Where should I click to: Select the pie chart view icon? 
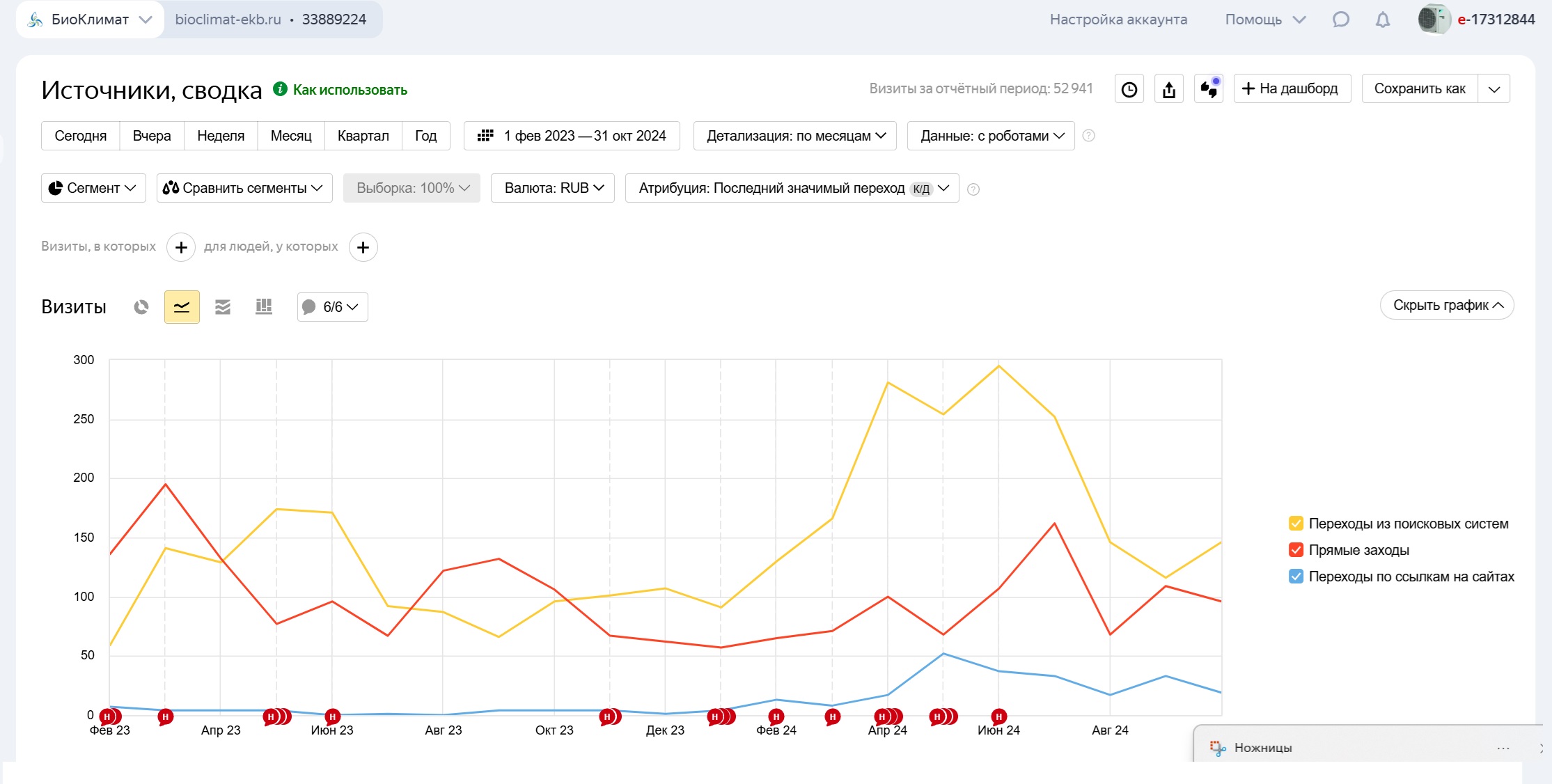click(141, 307)
